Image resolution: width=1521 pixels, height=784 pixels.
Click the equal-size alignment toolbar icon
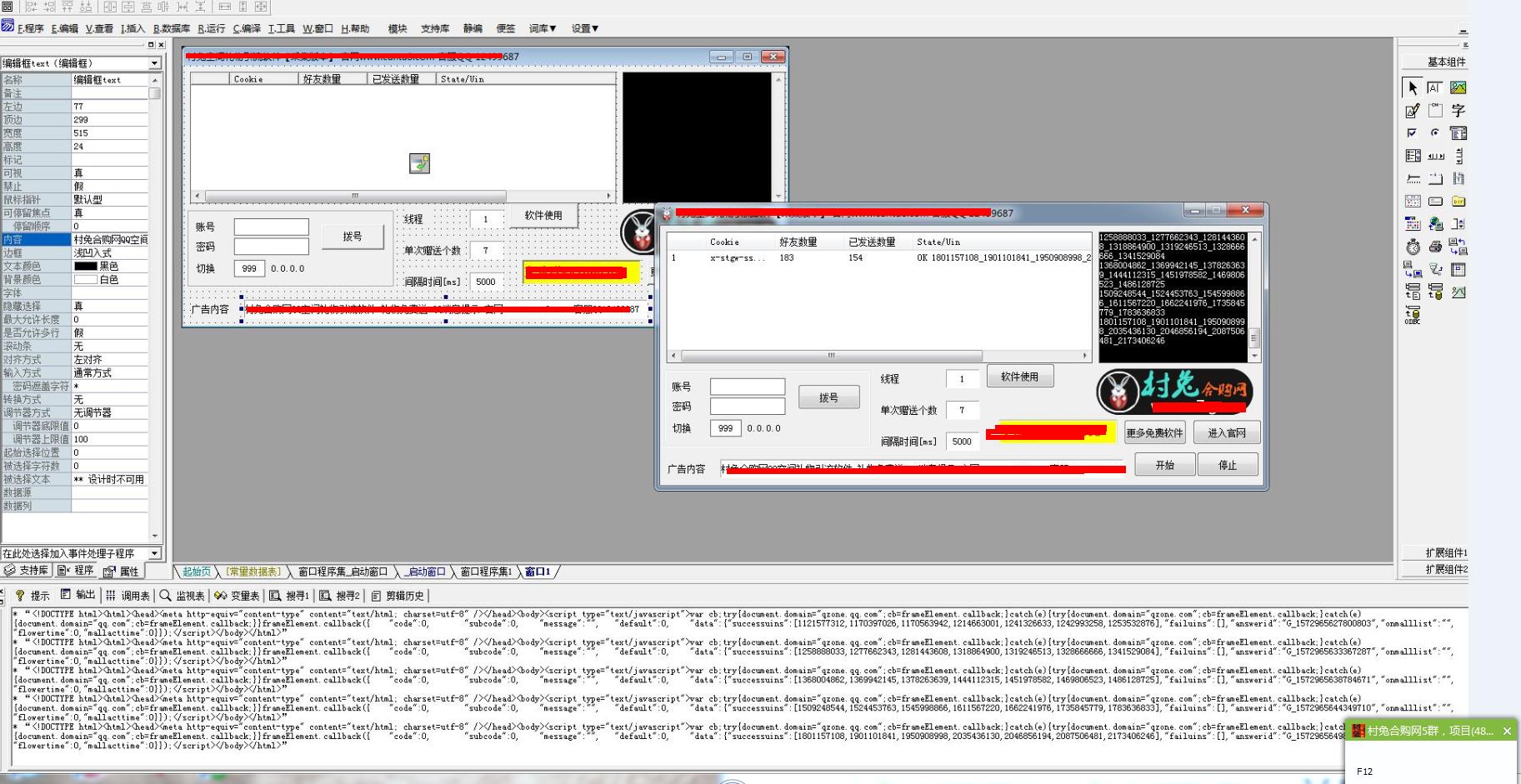pyautogui.click(x=261, y=7)
